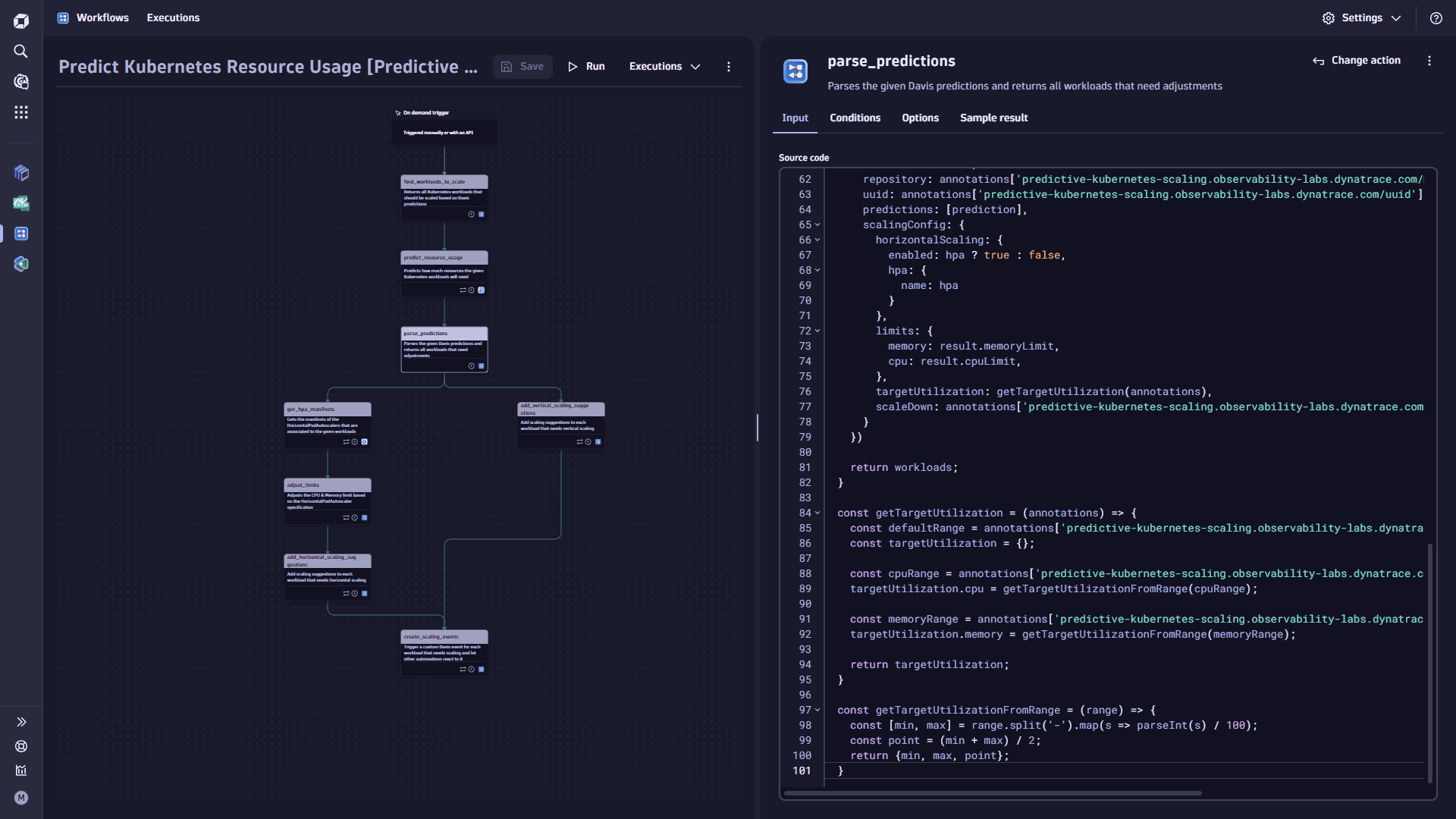The image size is (1456, 819).
Task: Open workflow more-options kebab menu
Action: [x=729, y=67]
